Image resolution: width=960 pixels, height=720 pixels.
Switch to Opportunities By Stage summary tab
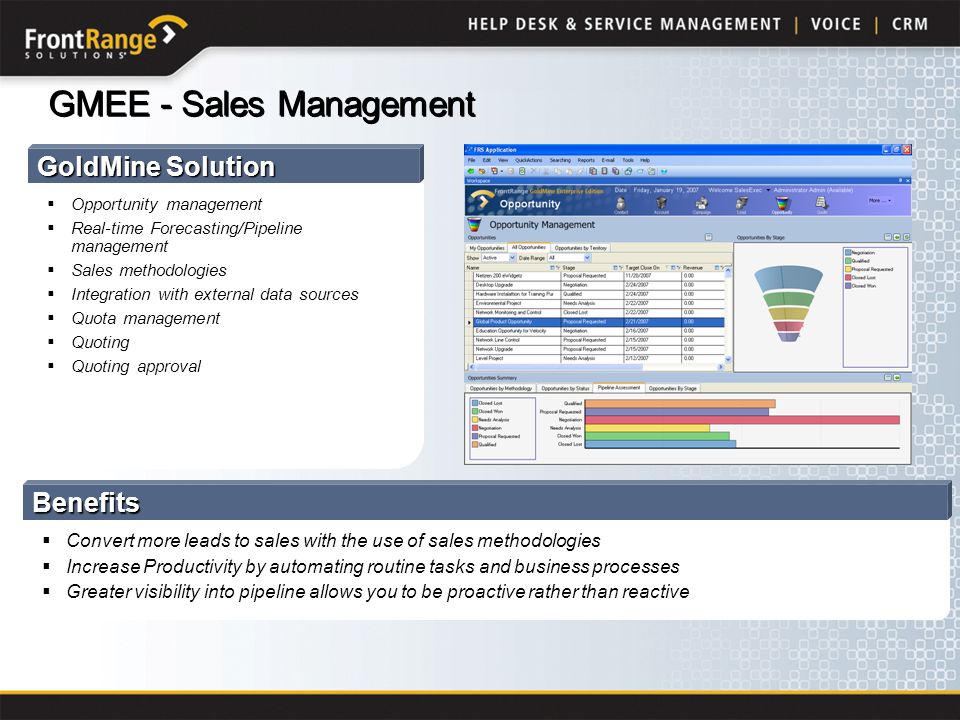coord(672,388)
